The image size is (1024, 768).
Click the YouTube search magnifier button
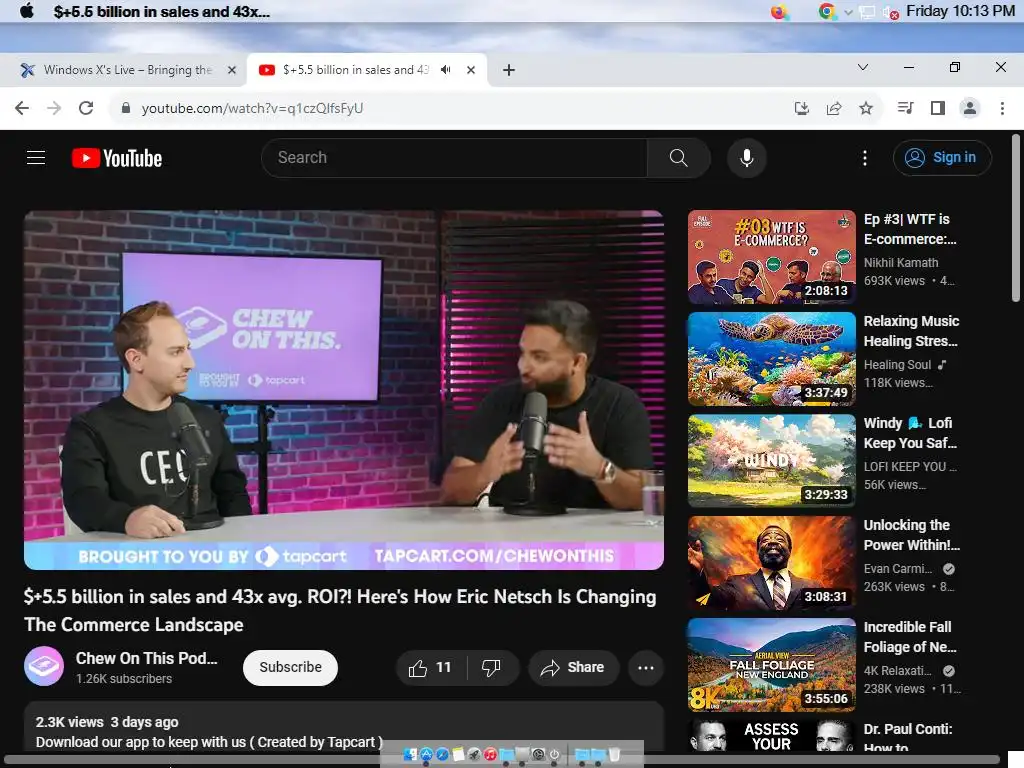pyautogui.click(x=679, y=157)
